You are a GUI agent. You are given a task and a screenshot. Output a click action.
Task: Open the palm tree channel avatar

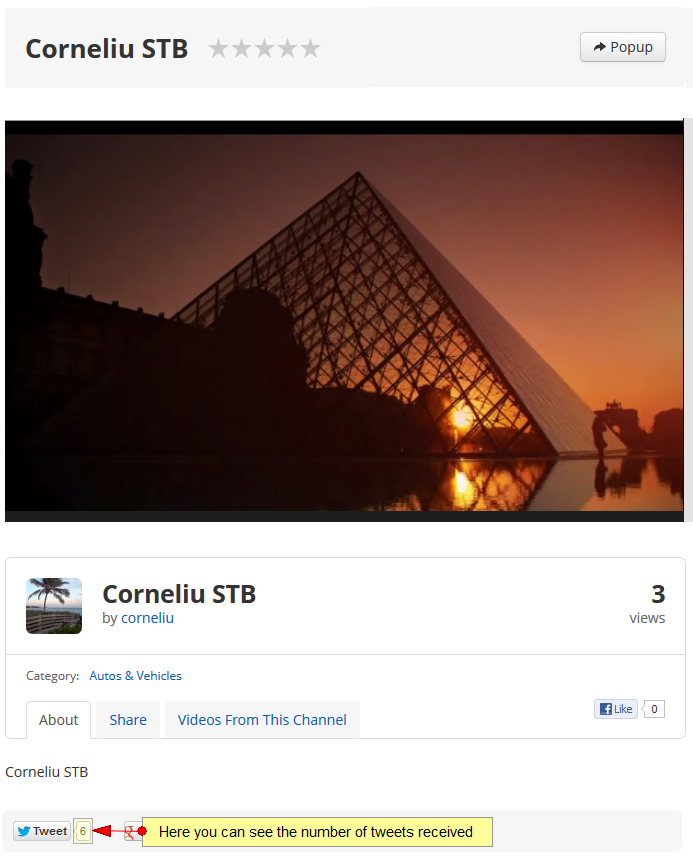54,606
